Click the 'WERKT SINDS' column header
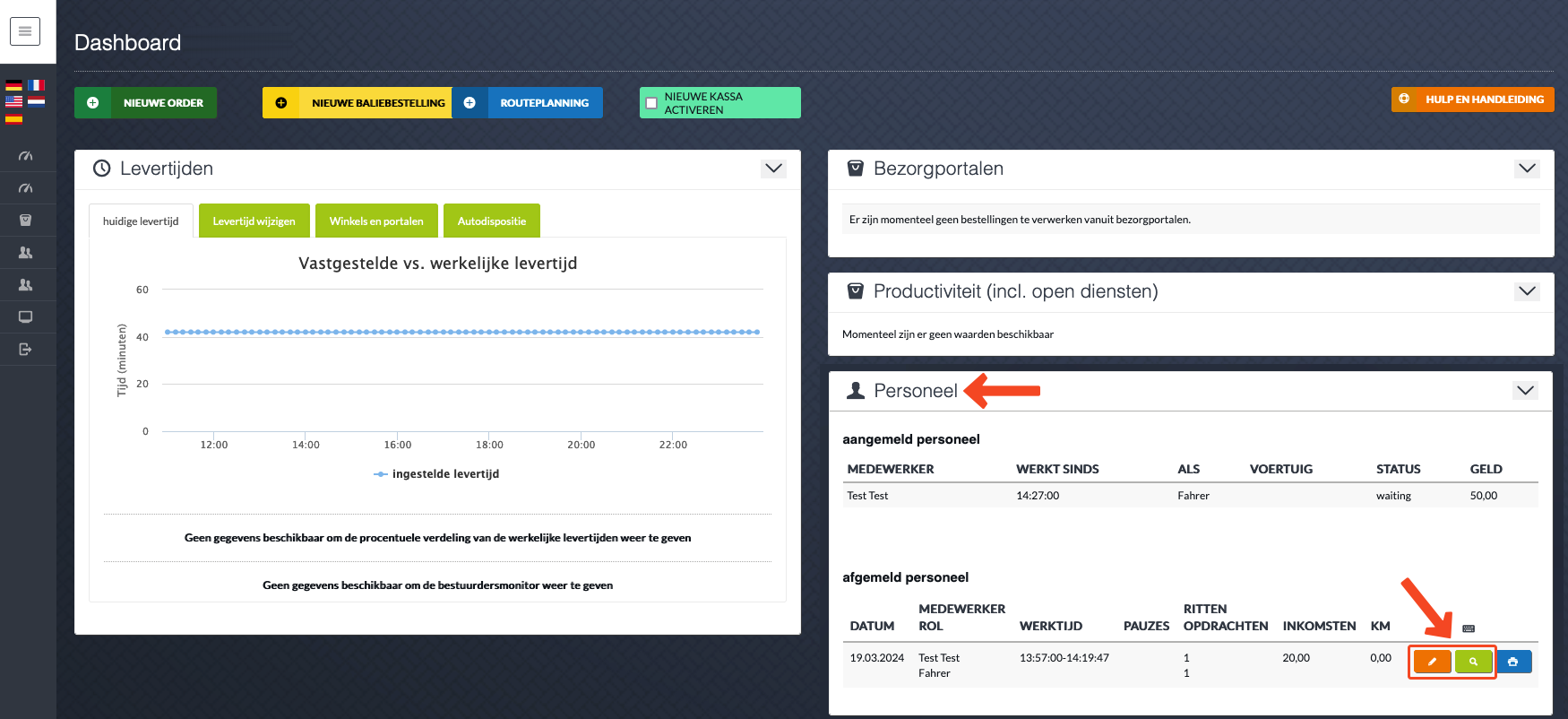 point(1057,469)
